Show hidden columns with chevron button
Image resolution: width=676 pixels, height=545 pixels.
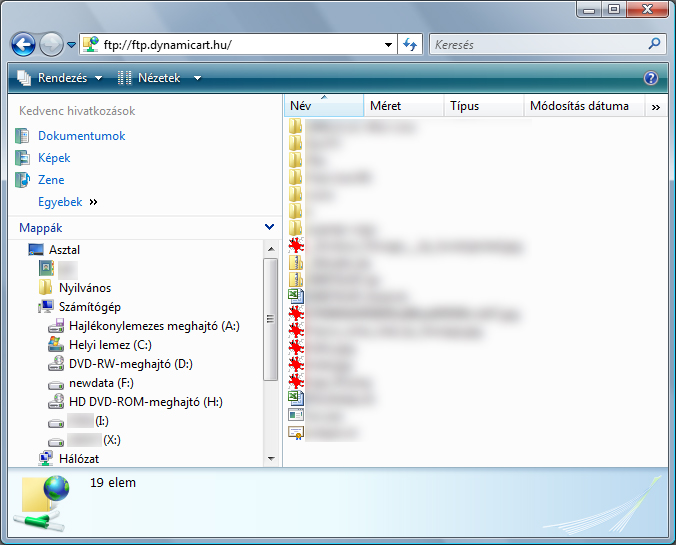[x=656, y=107]
